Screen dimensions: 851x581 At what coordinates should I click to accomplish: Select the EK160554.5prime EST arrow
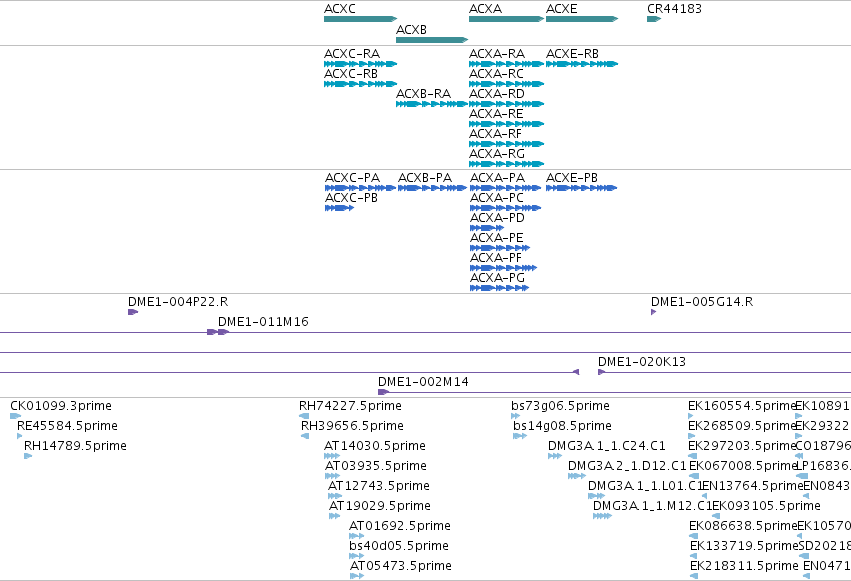tap(691, 416)
